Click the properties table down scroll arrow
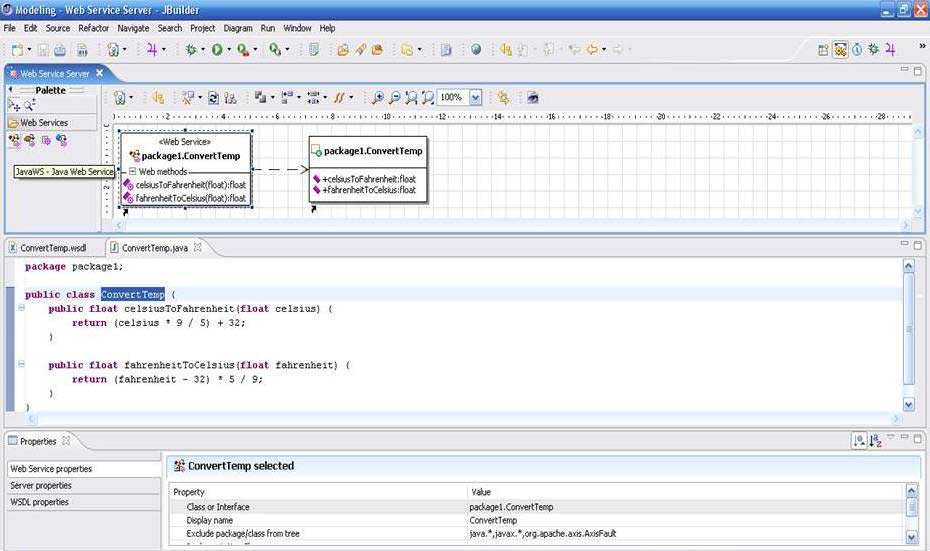This screenshot has height=551, width=930. [x=912, y=537]
